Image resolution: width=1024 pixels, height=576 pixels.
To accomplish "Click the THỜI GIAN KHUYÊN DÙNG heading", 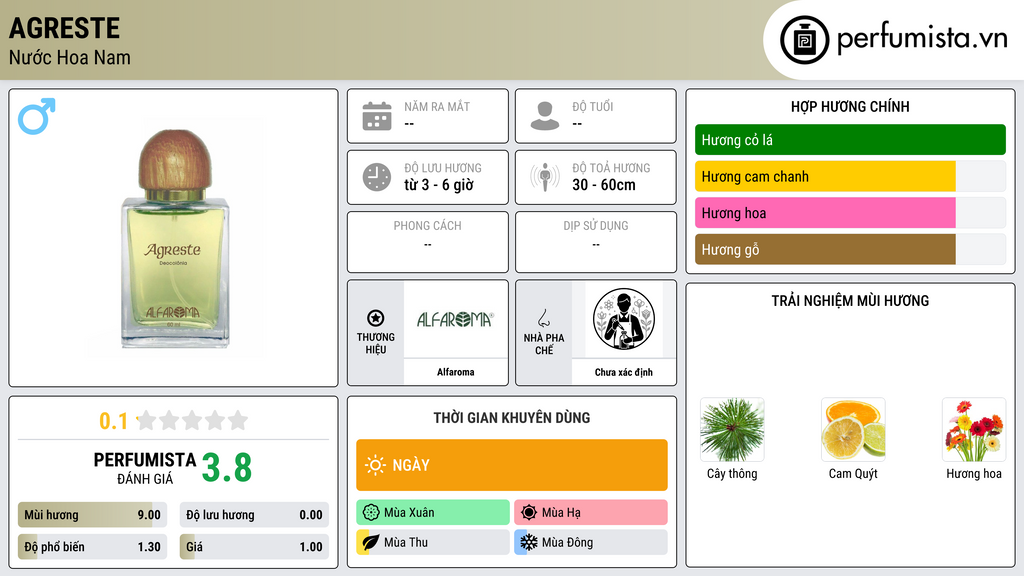I will point(512,418).
